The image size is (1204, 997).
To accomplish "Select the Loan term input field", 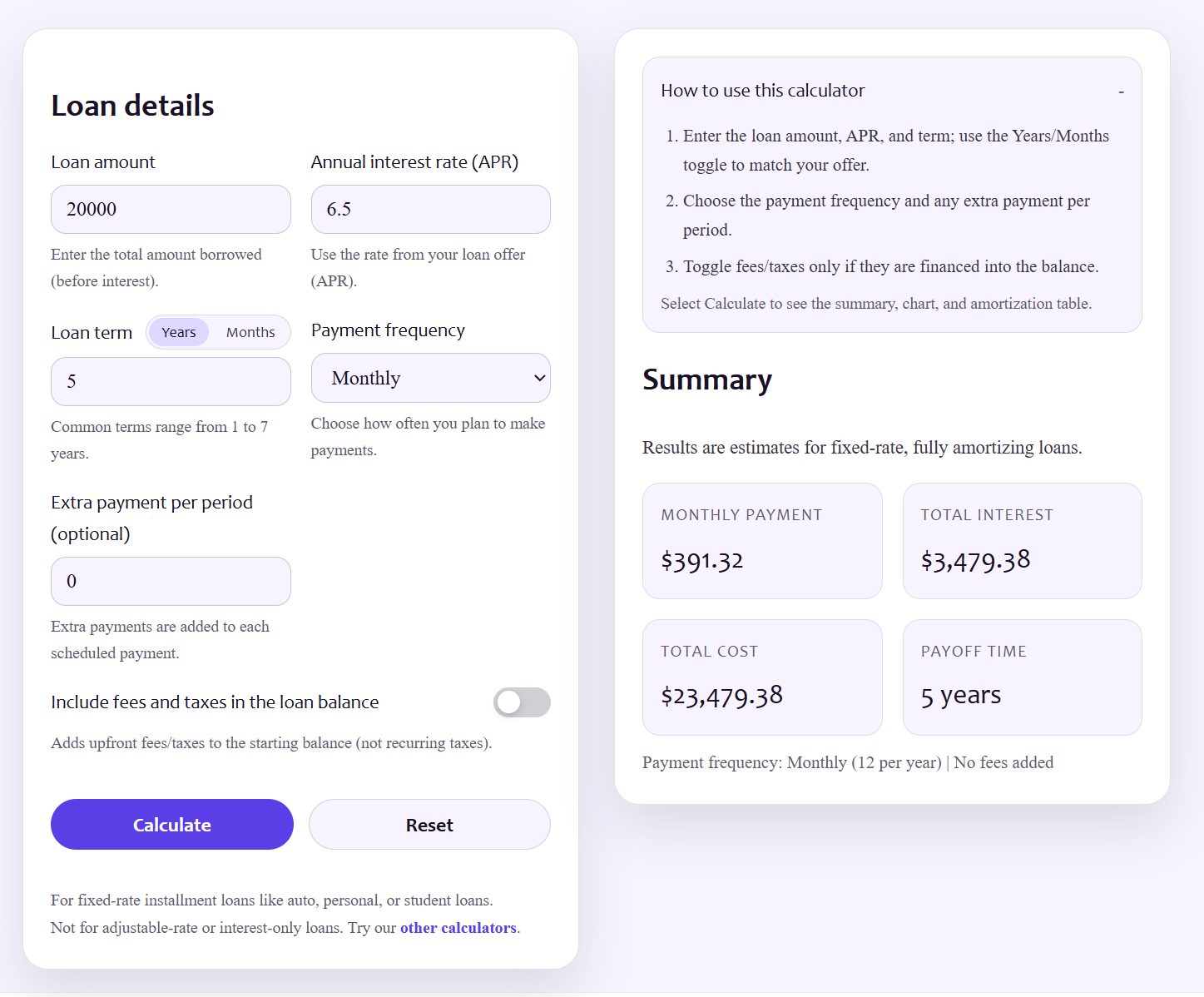I will pyautogui.click(x=171, y=381).
